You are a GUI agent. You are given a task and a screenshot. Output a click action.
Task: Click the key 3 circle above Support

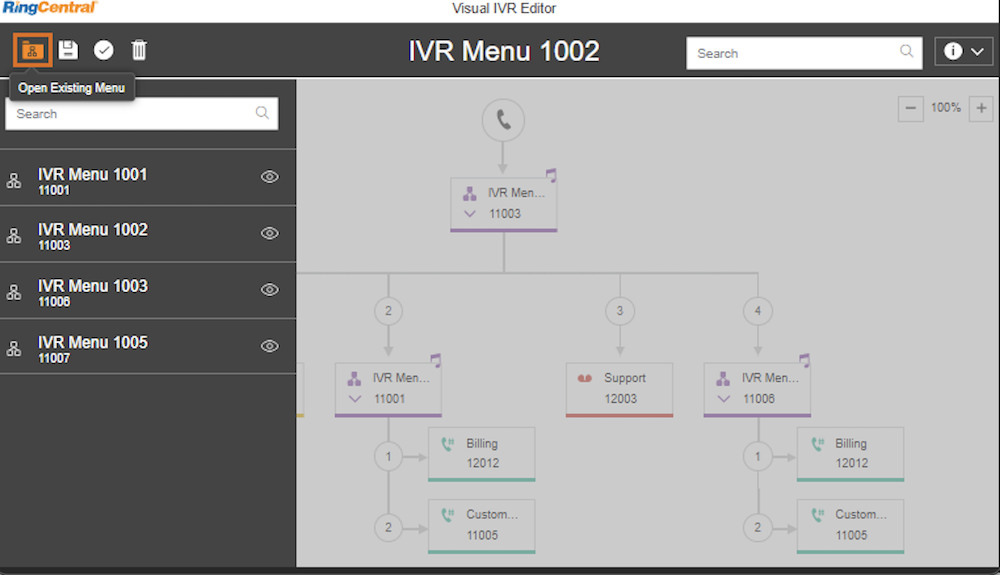click(x=619, y=311)
